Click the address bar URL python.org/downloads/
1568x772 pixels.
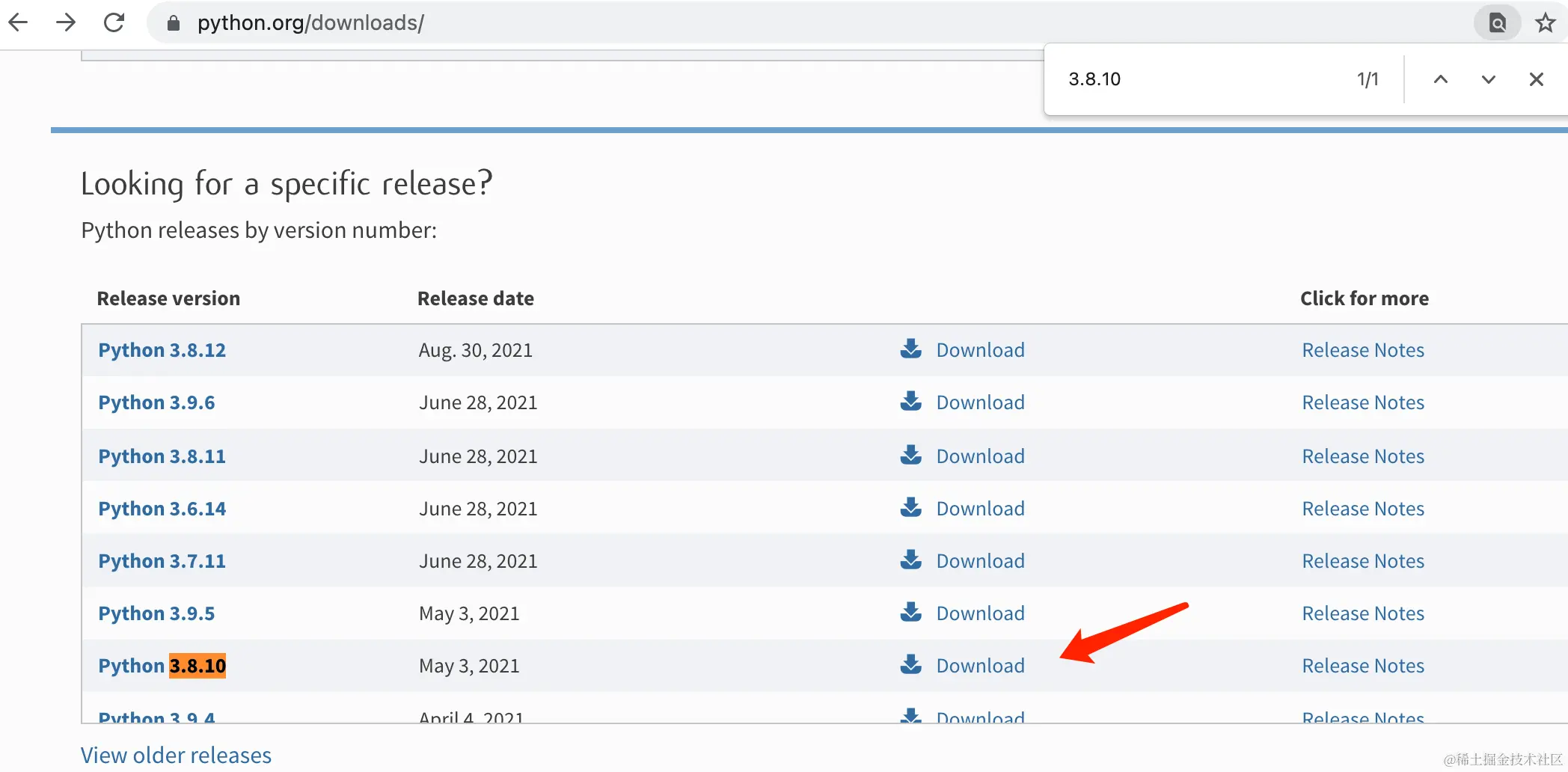(310, 23)
